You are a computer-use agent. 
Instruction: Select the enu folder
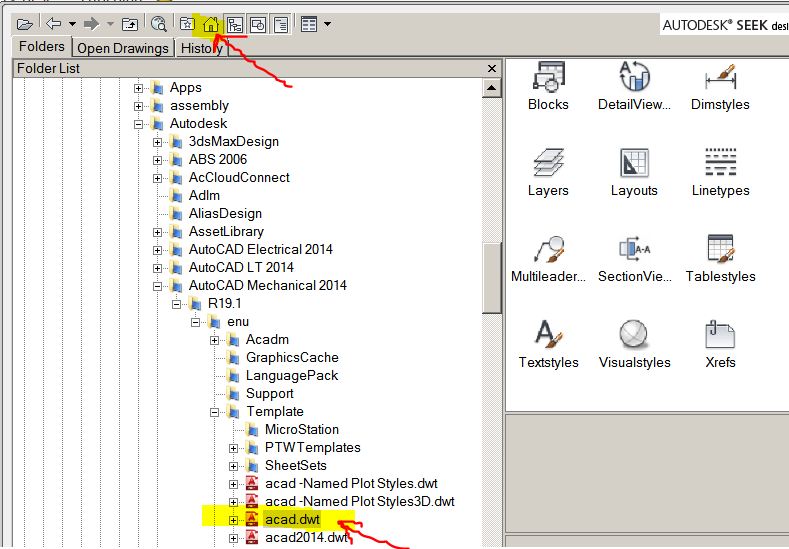click(x=238, y=322)
